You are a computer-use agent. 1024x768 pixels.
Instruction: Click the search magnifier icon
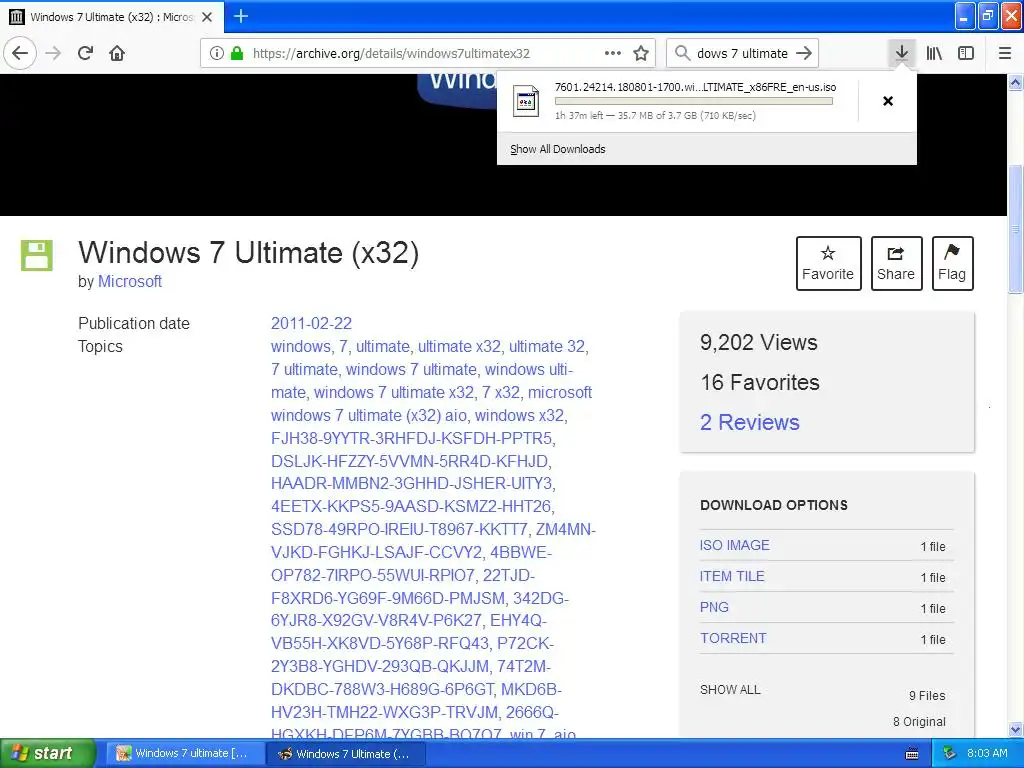click(682, 53)
